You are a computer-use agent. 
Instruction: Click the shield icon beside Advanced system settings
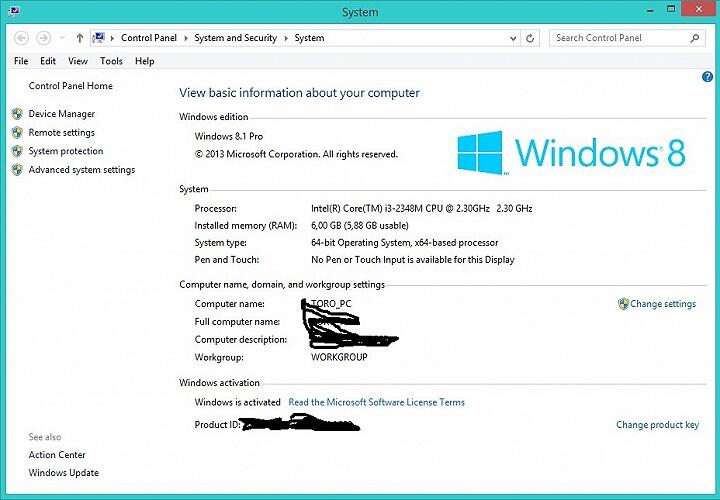tap(17, 170)
